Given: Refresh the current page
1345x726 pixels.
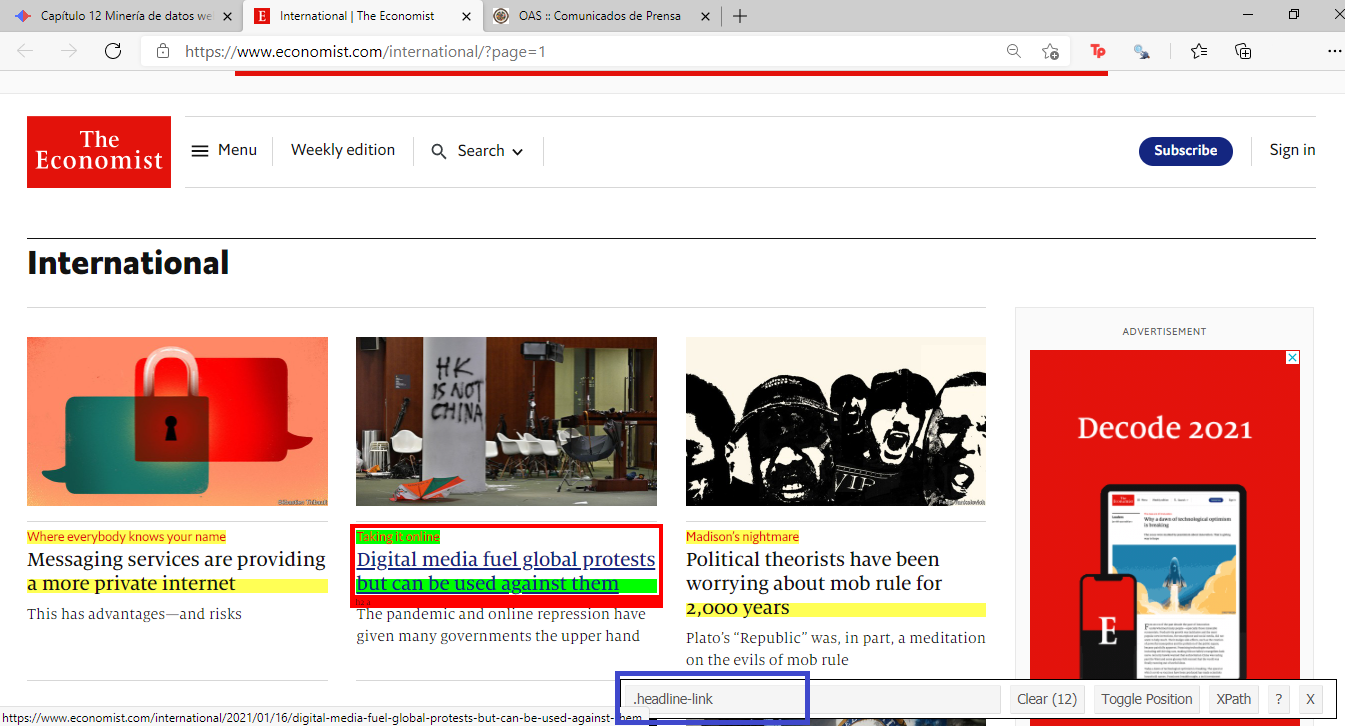Looking at the screenshot, I should coord(113,51).
